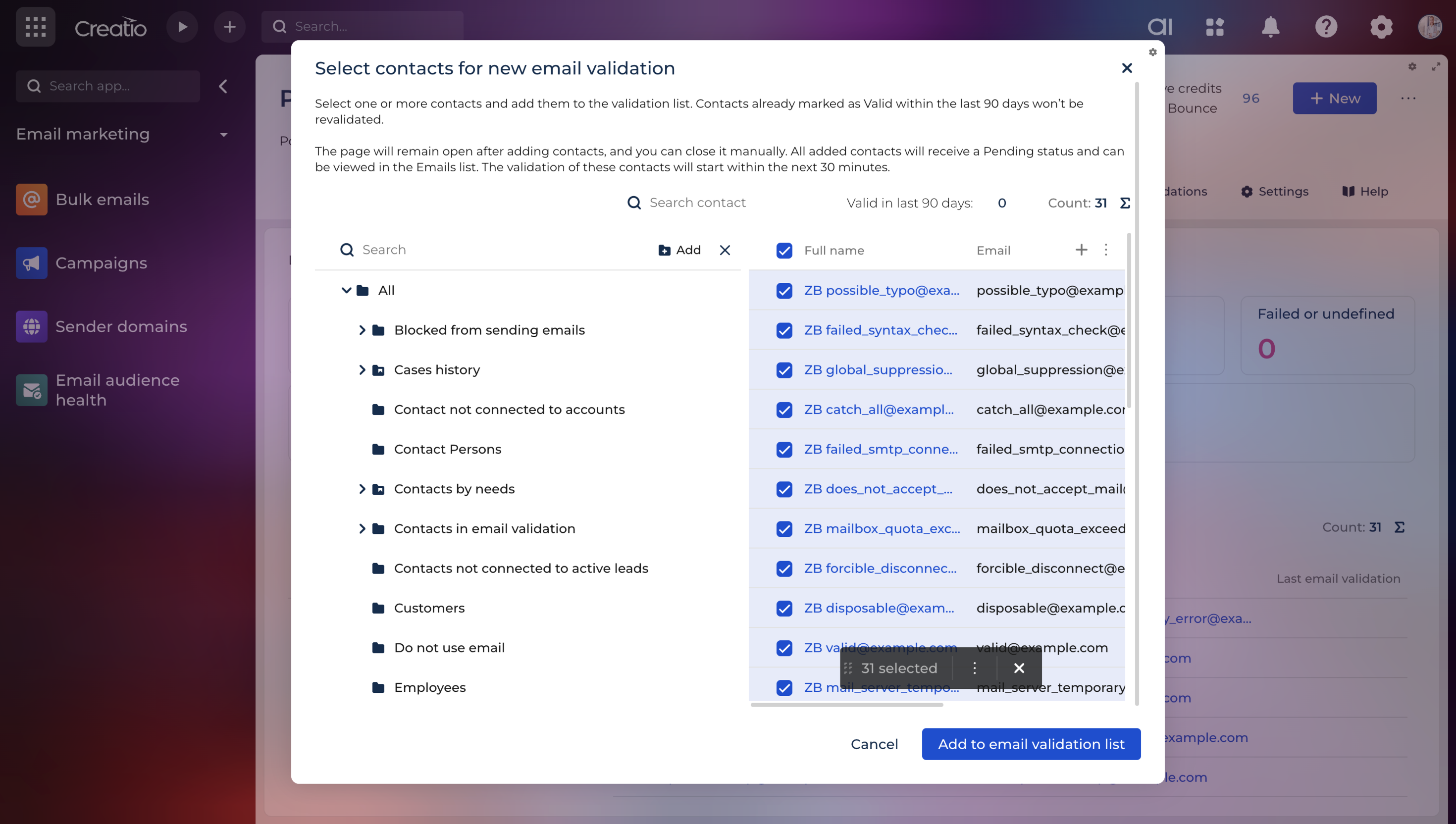Click the Creatio AI assistant icon
This screenshot has height=824, width=1456.
pyautogui.click(x=1159, y=27)
